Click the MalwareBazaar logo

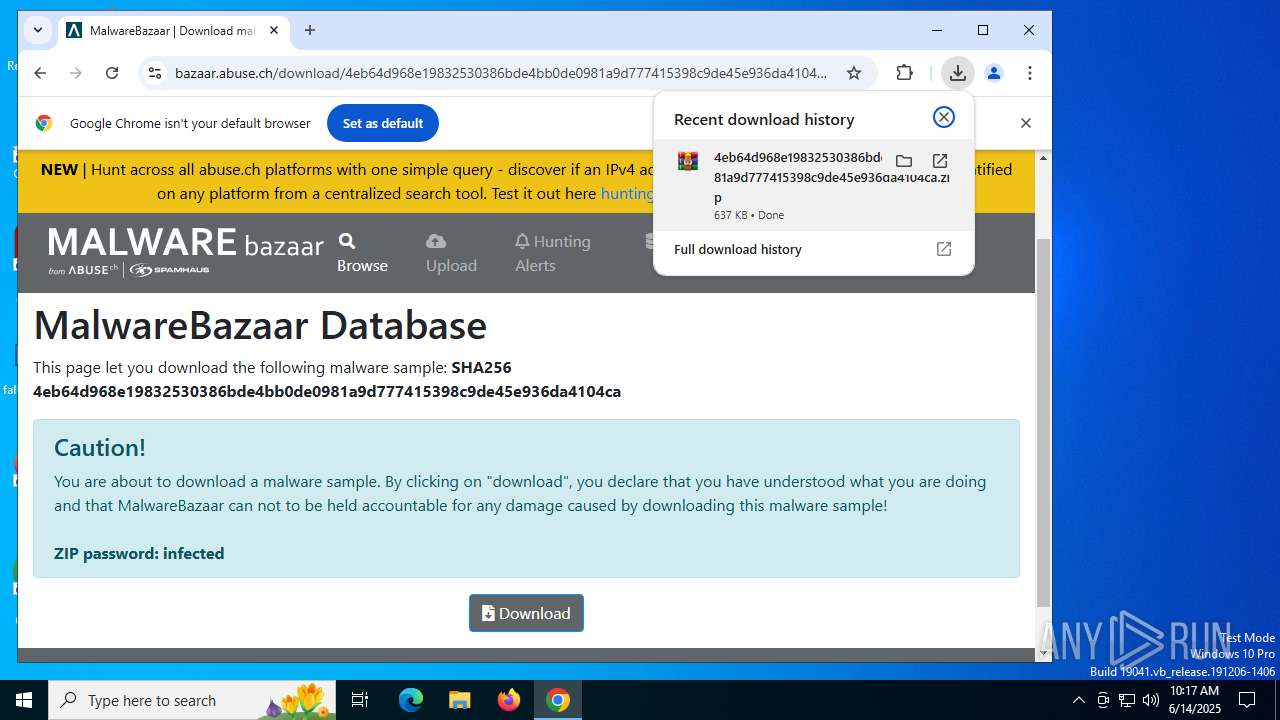(186, 252)
